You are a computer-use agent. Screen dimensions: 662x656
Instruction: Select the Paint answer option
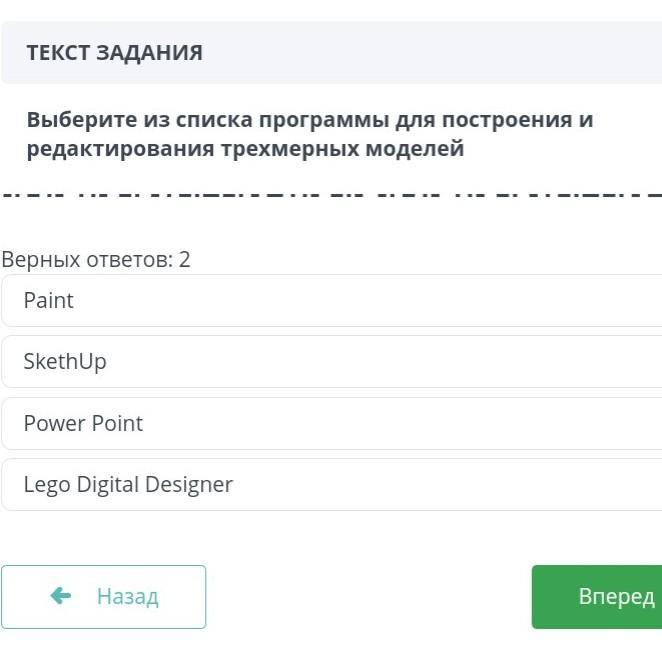[49, 301]
